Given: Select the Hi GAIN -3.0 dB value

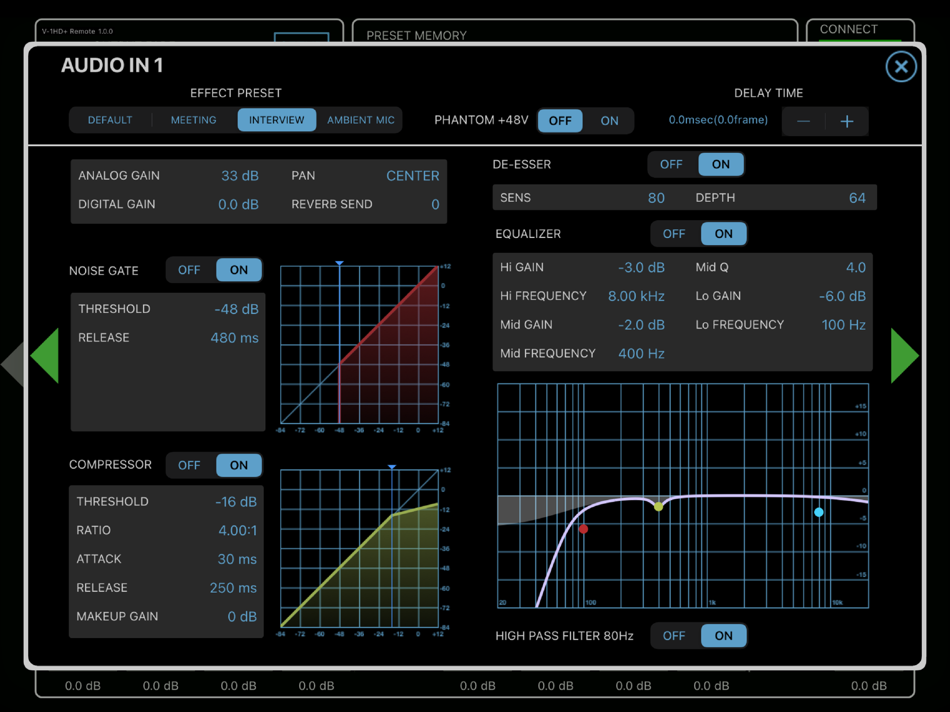Looking at the screenshot, I should click(641, 268).
